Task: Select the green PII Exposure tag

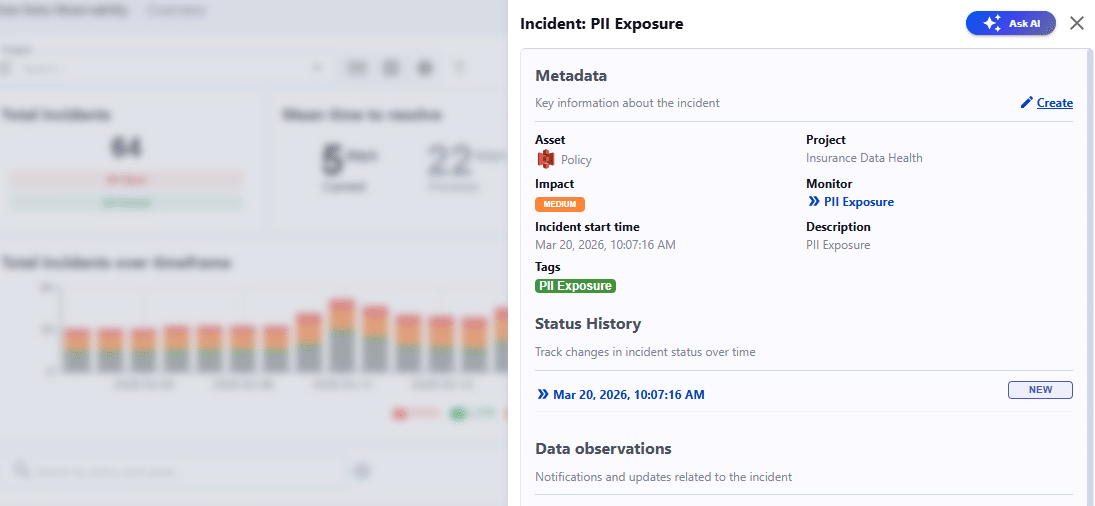Action: tap(575, 285)
